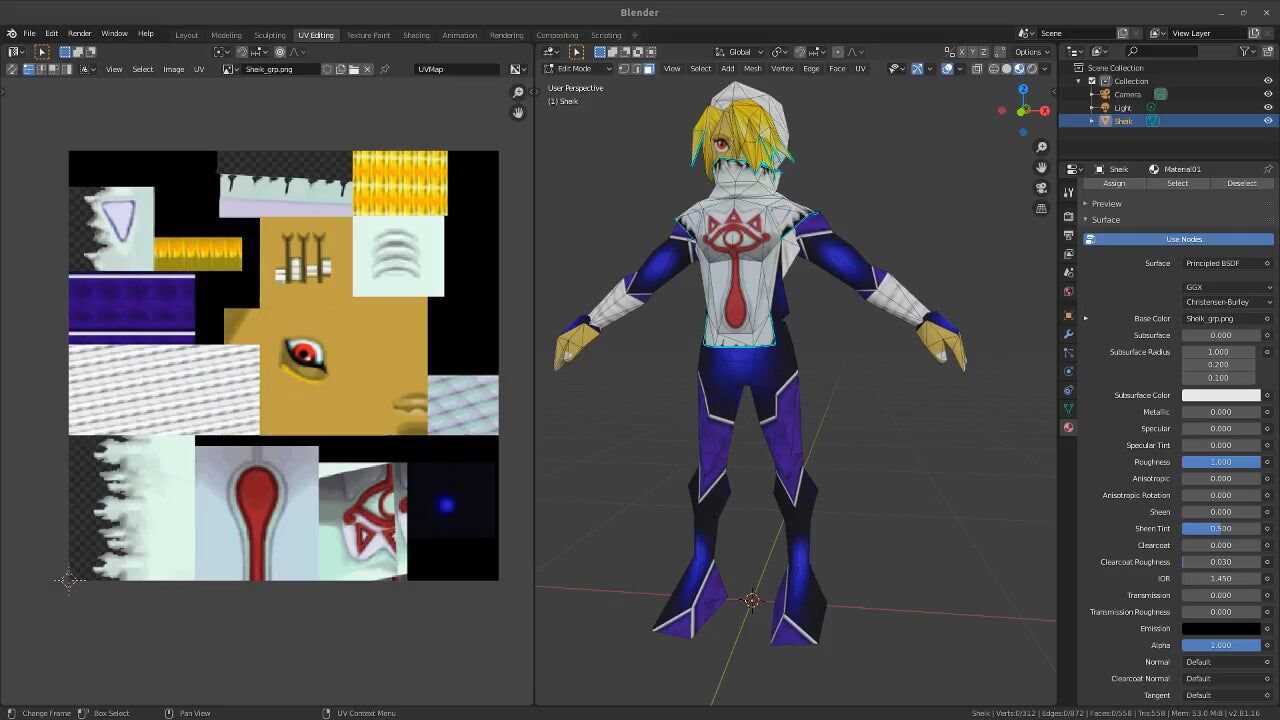The image size is (1280, 720).
Task: Click open image folder icon in UV editor
Action: pos(354,69)
